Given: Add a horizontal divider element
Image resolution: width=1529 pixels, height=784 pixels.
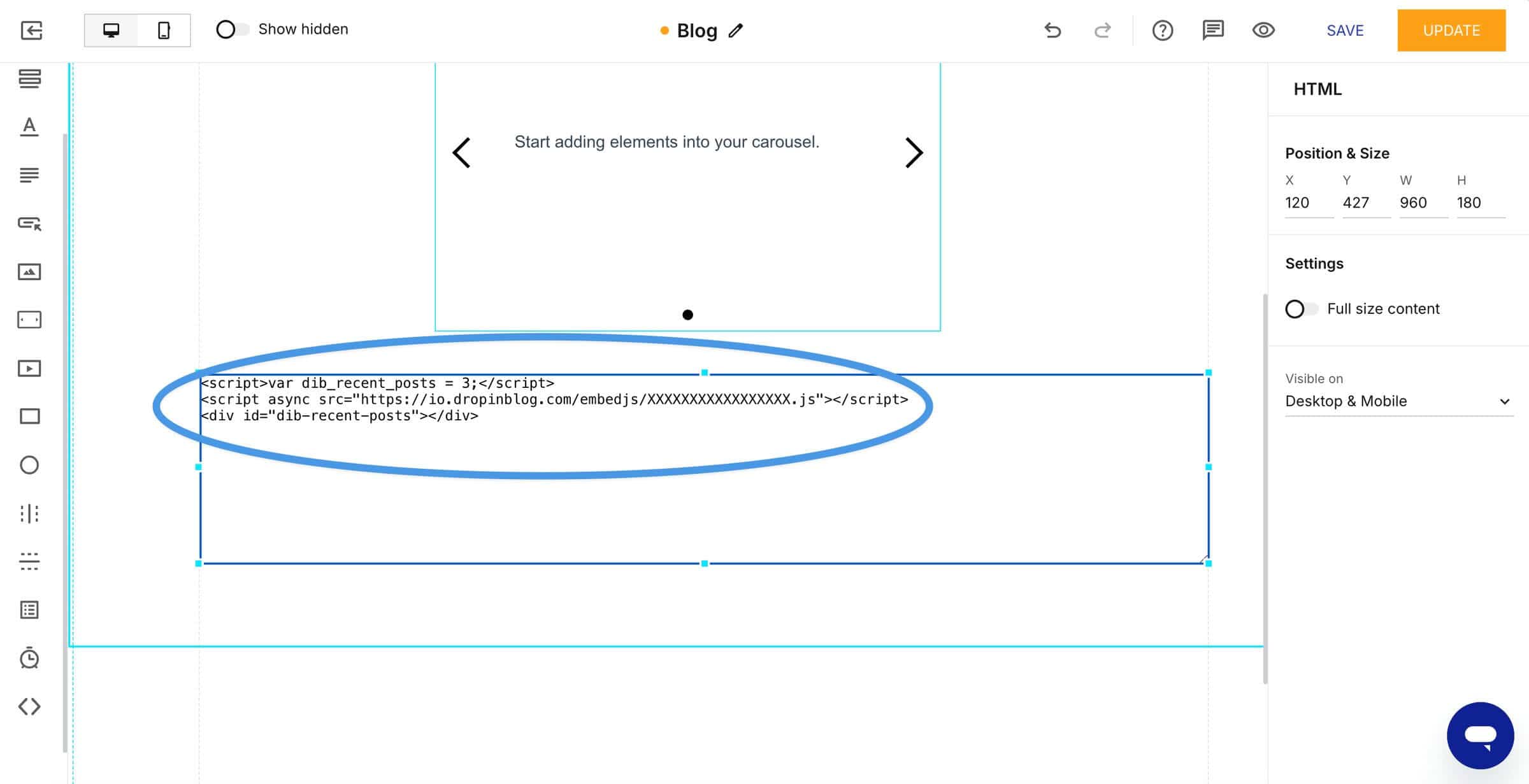Looking at the screenshot, I should click(x=29, y=561).
